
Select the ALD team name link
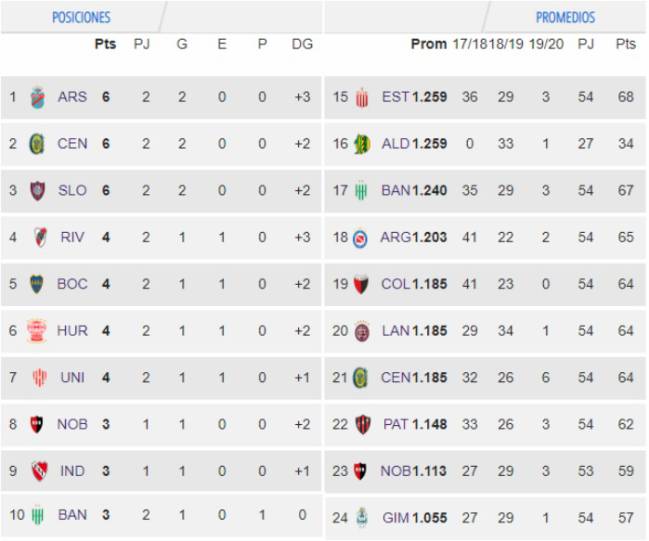(395, 144)
